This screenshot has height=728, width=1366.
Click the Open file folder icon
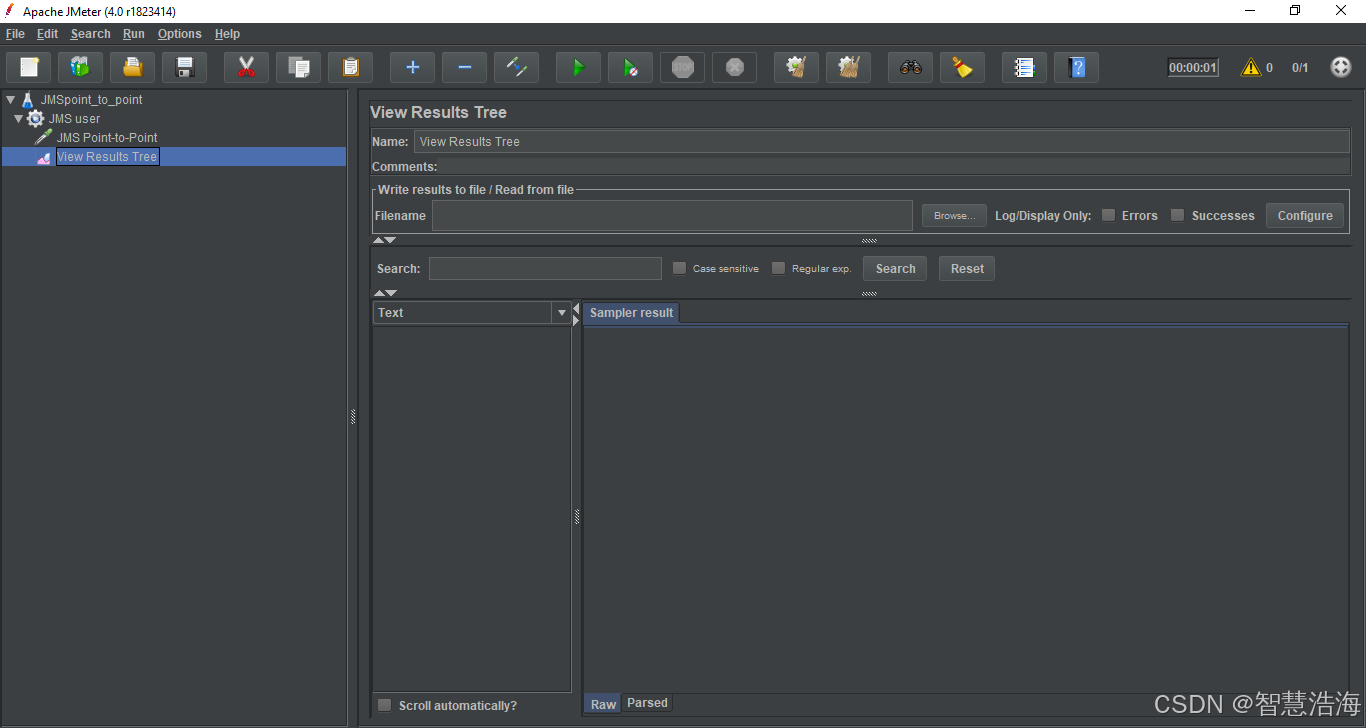[x=132, y=68]
